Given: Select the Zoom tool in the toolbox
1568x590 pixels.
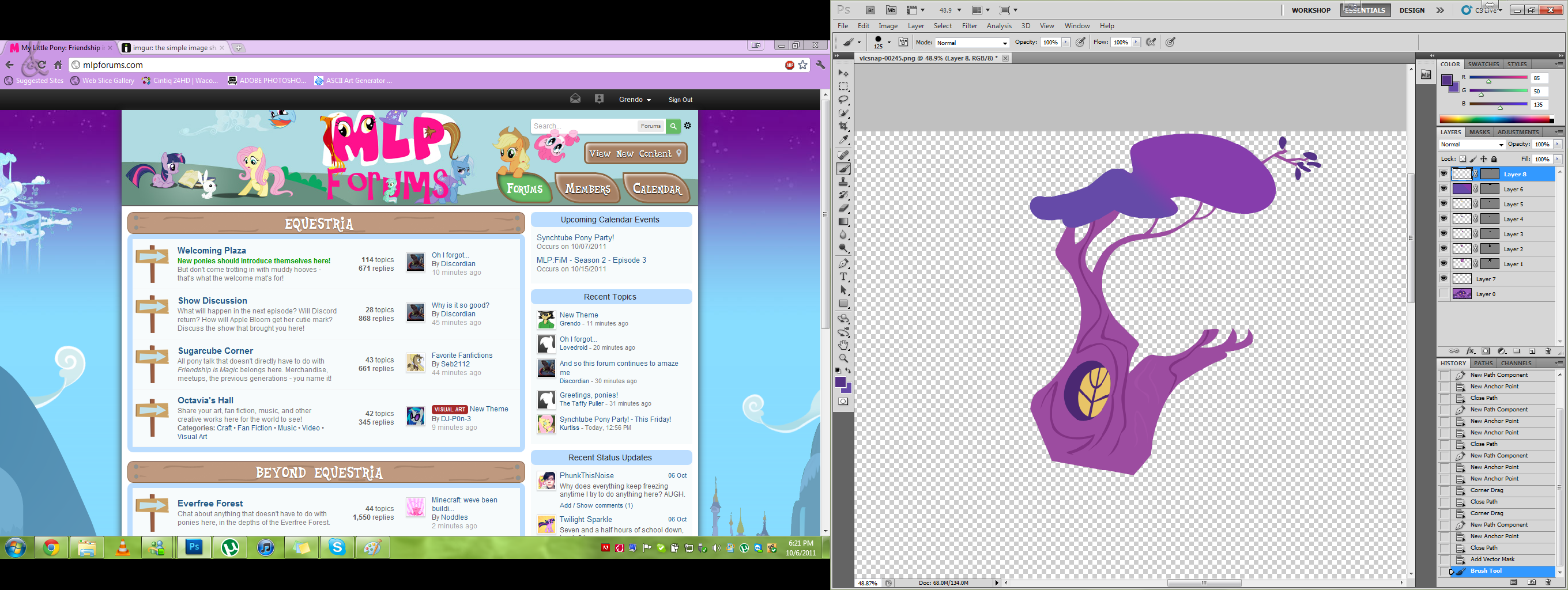Looking at the screenshot, I should (x=843, y=358).
